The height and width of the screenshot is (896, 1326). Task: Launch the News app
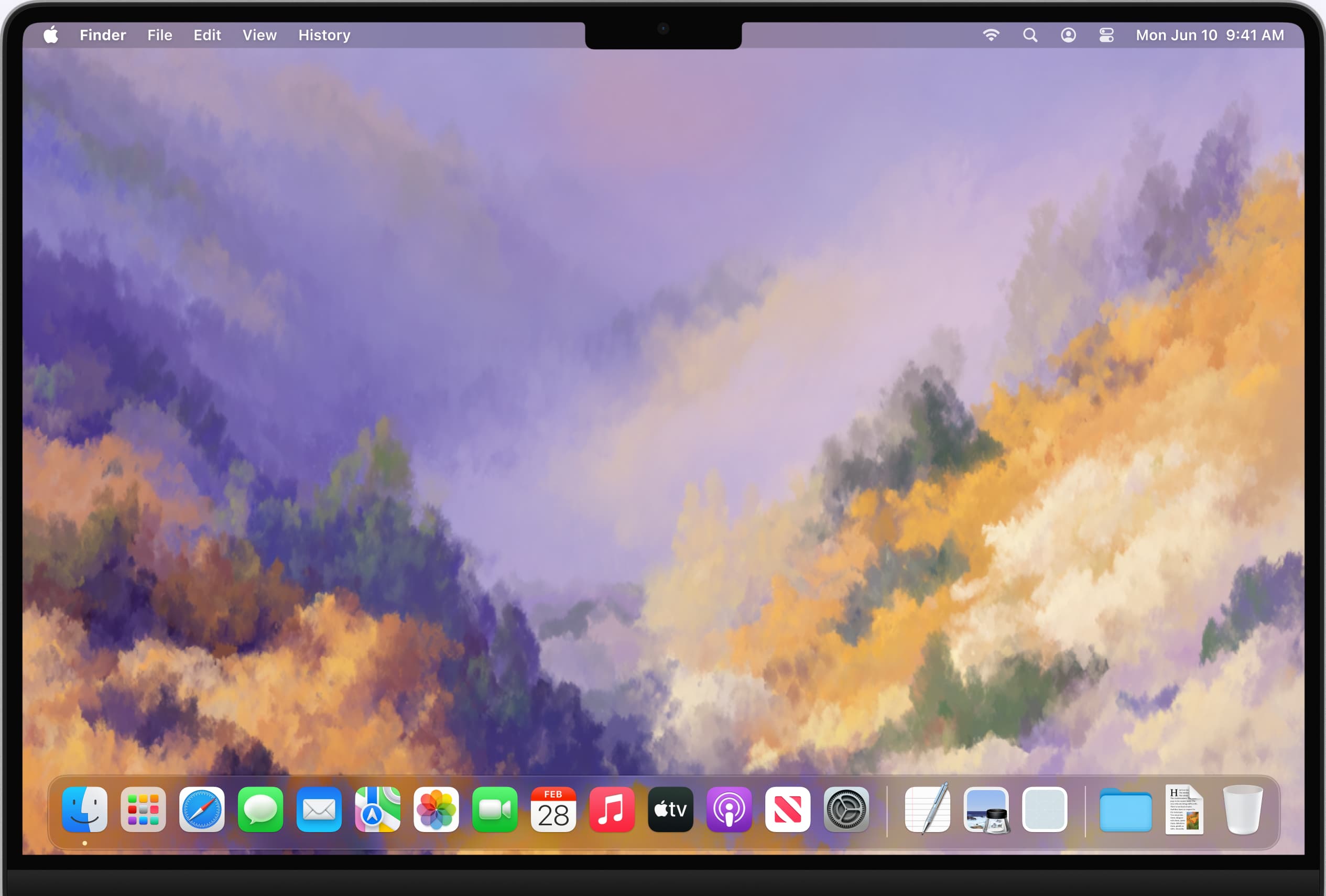pyautogui.click(x=787, y=810)
